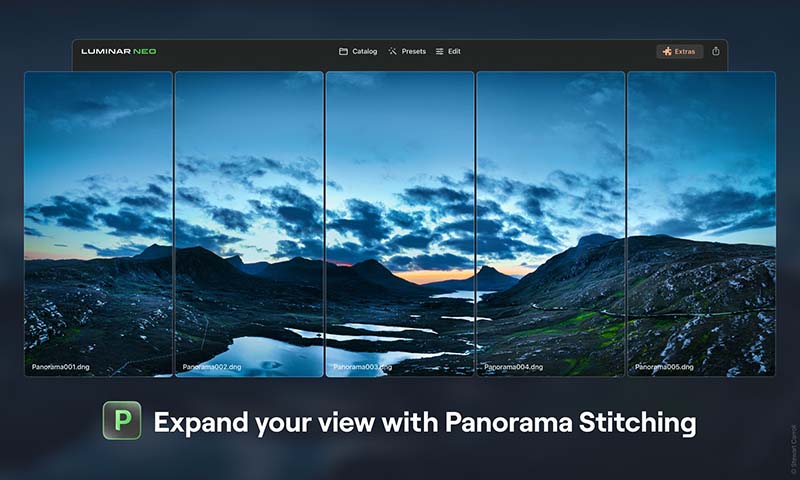Click the Panorama005.dng filename label

pos(664,367)
